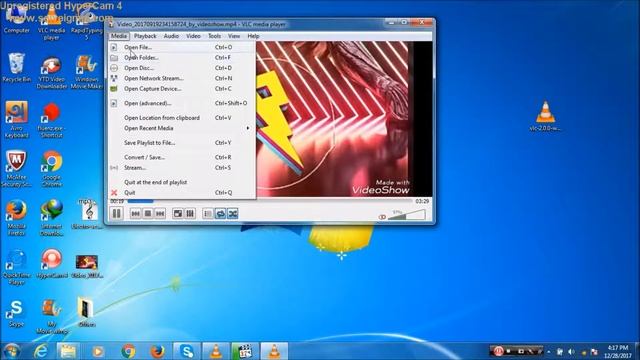The width and height of the screenshot is (640, 360).
Task: Toggle the playlist button
Action: pyautogui.click(x=208, y=213)
